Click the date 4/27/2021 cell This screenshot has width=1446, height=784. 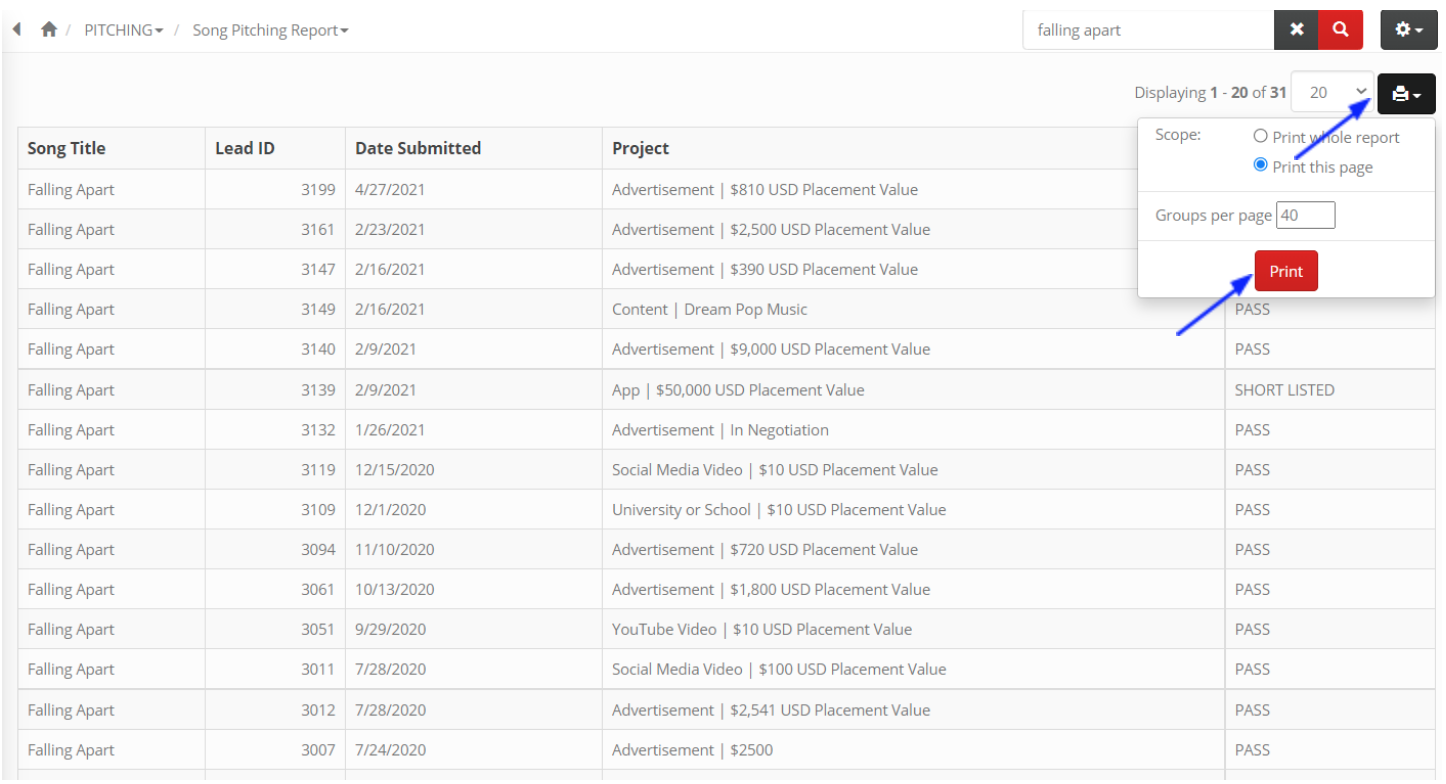[473, 189]
